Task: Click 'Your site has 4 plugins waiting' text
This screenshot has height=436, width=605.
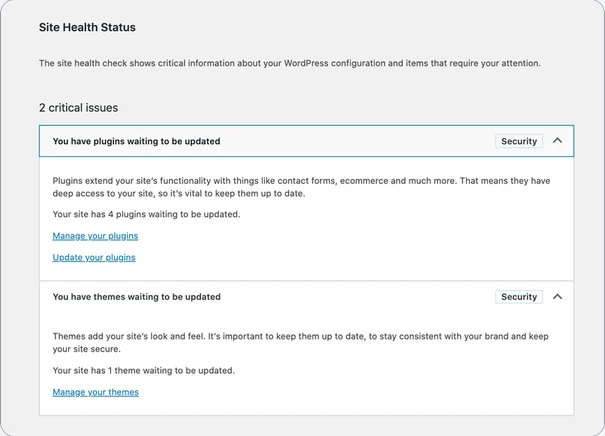Action: click(146, 214)
